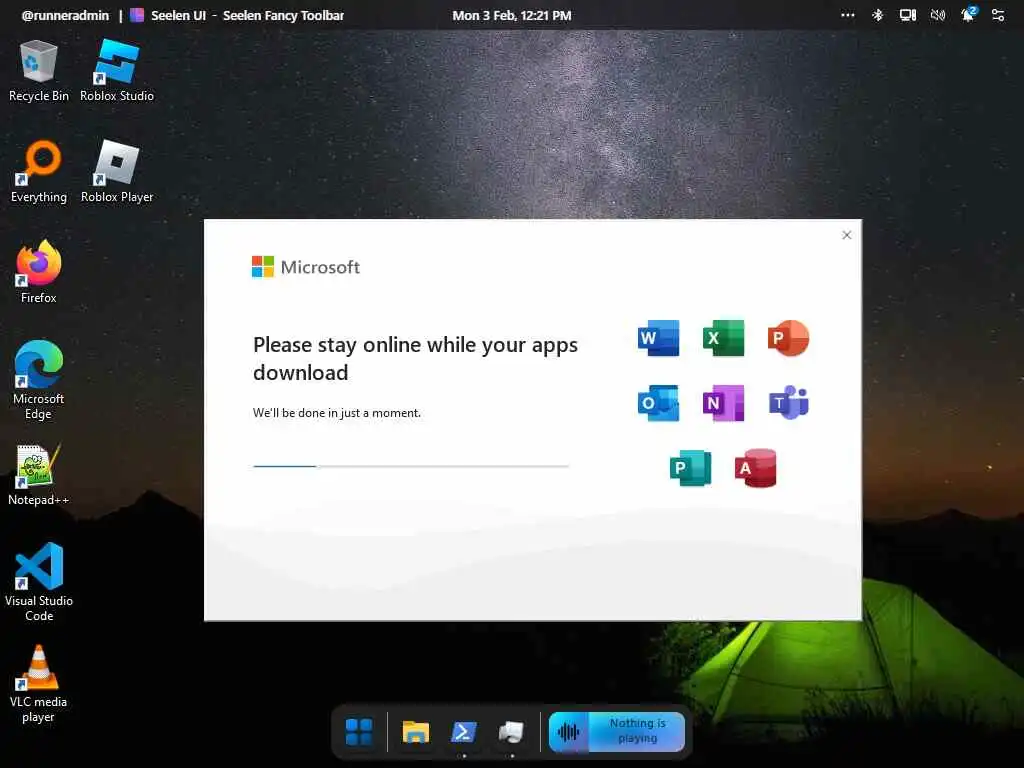Open the network devices toolbar icon

pyautogui.click(x=908, y=15)
